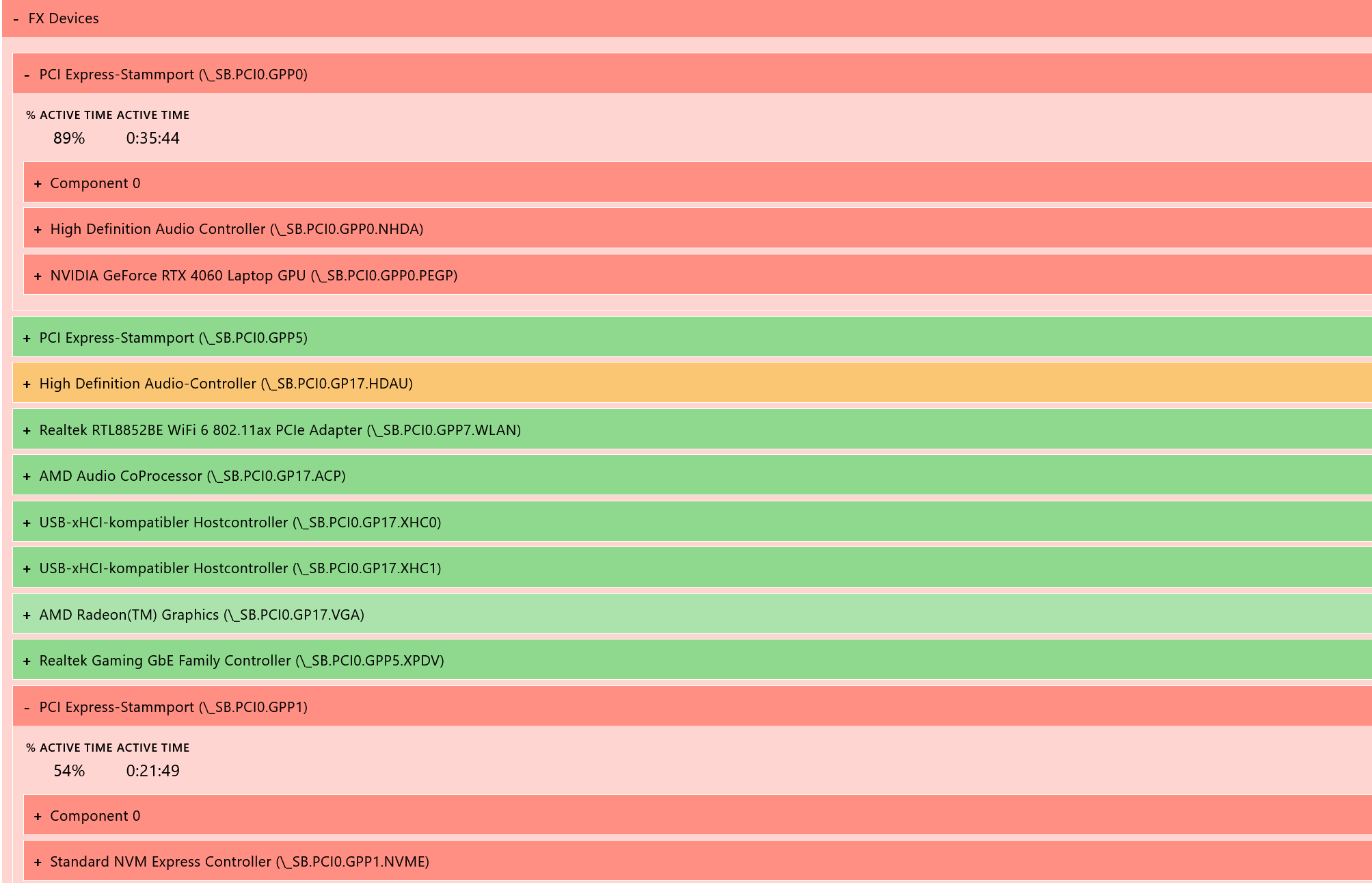
Task: Expand USB-xHCI Hostcontroller XHC1 row
Action: click(27, 568)
